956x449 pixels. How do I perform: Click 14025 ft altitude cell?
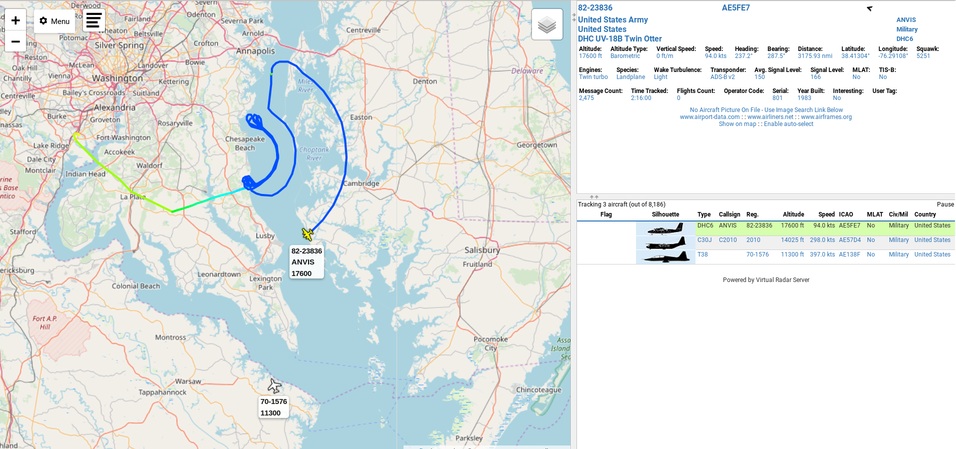click(794, 240)
